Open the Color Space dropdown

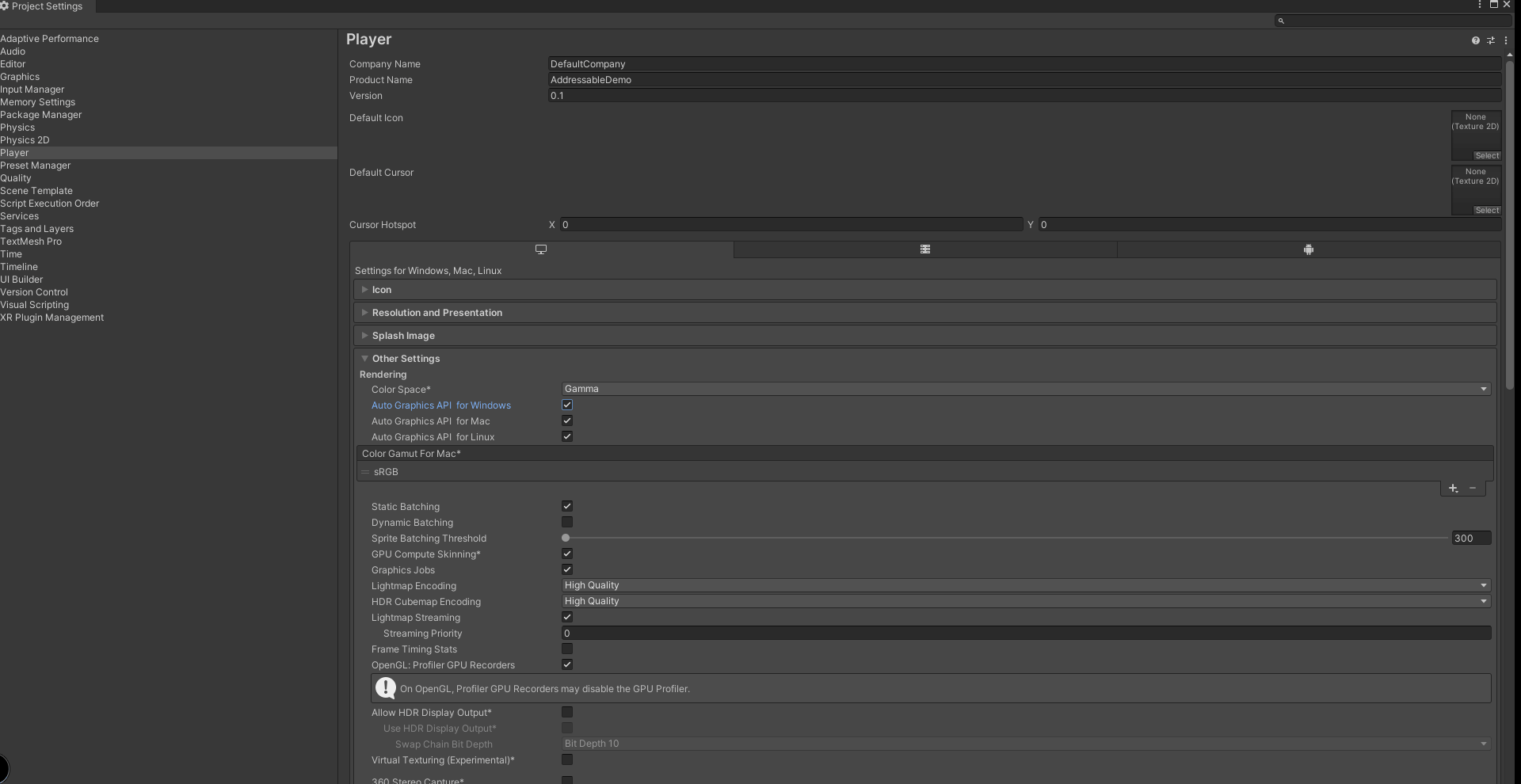[1026, 389]
